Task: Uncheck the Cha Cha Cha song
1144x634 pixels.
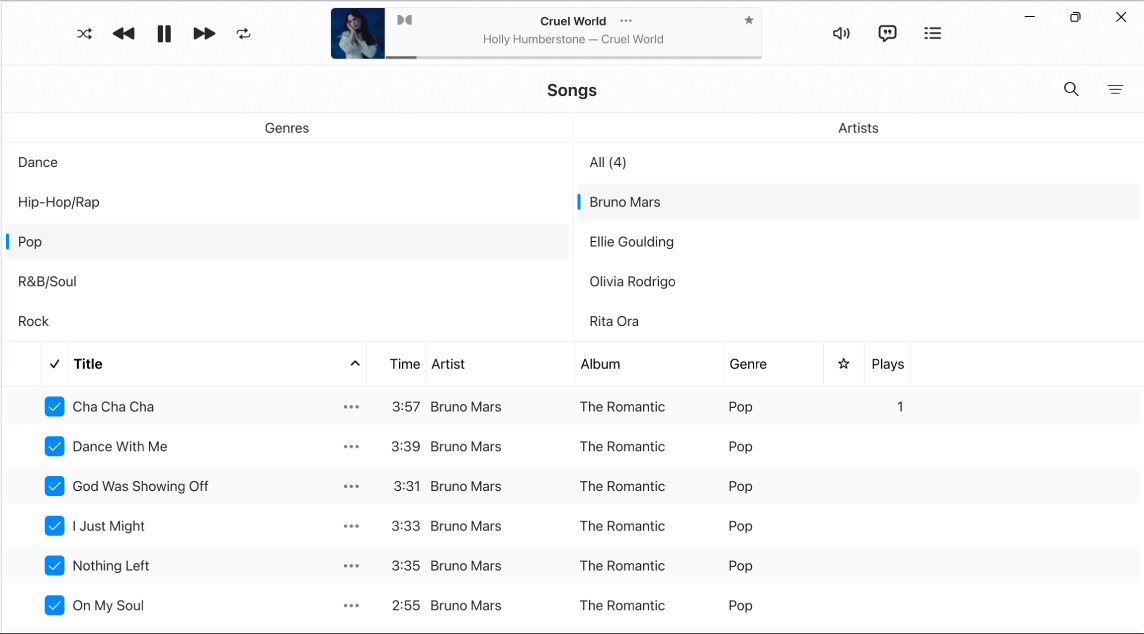Action: click(55, 406)
